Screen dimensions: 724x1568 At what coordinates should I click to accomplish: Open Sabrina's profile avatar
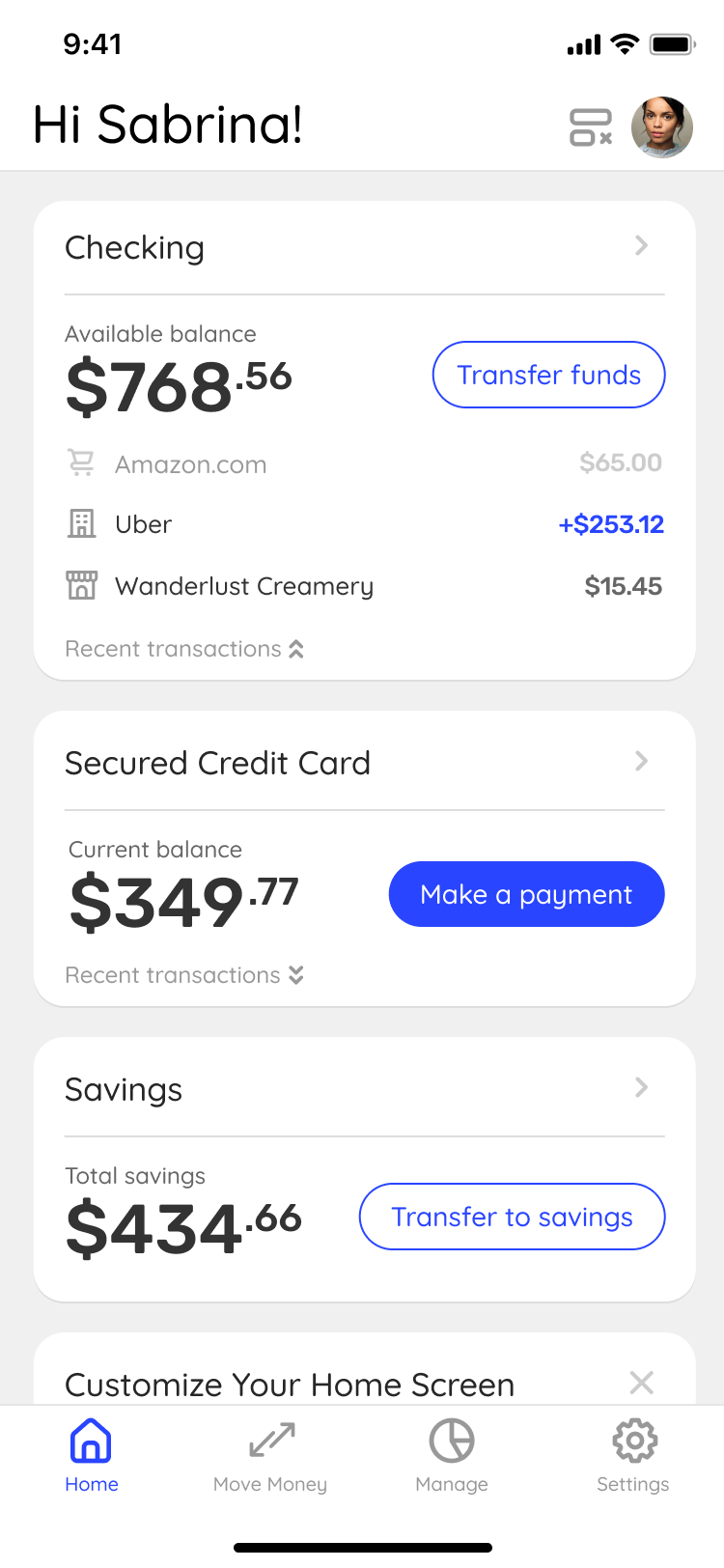[662, 127]
